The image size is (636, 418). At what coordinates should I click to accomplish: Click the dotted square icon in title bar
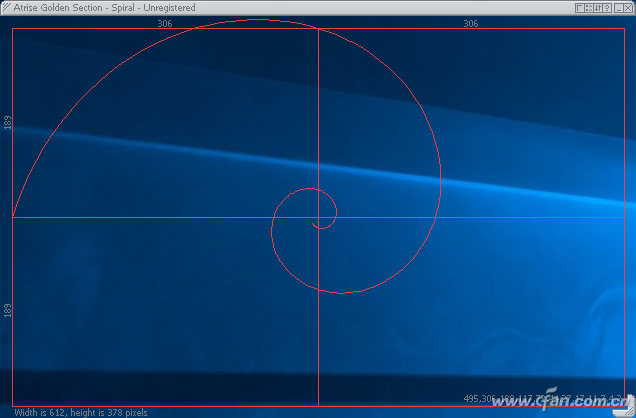point(589,7)
